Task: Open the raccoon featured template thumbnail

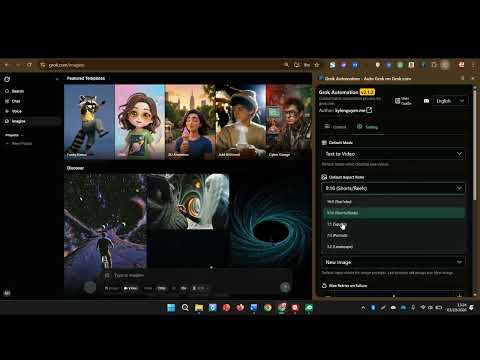Action: tap(89, 122)
